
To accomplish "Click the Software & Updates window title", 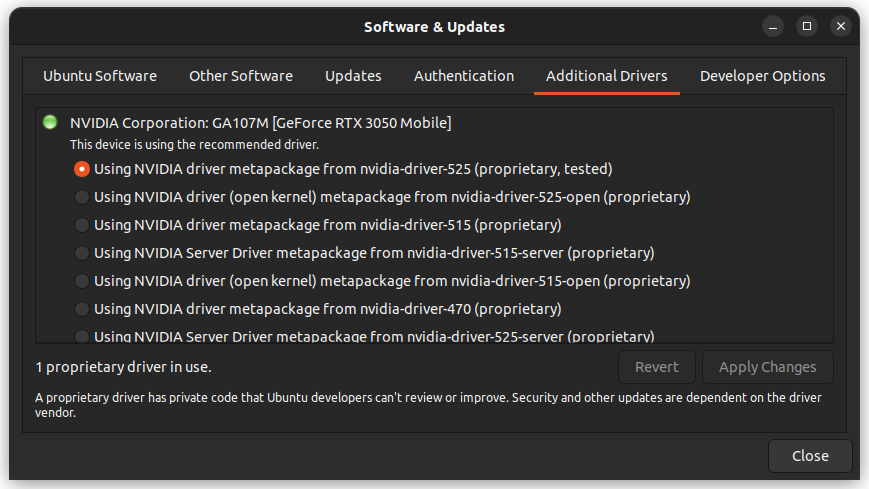I will point(434,27).
